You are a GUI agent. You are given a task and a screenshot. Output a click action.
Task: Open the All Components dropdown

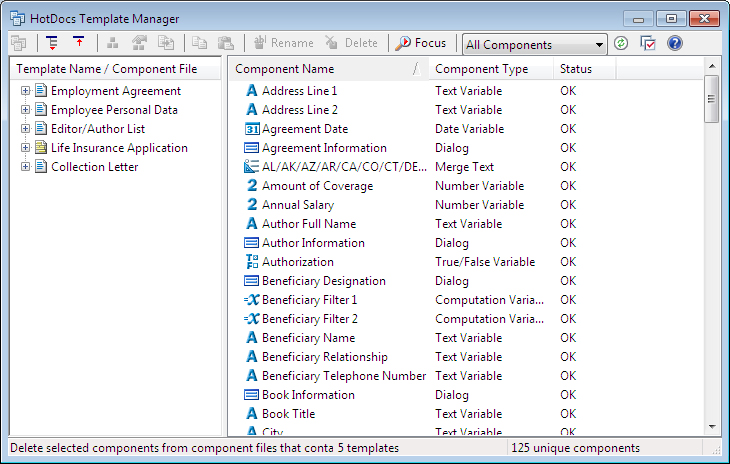pyautogui.click(x=534, y=45)
